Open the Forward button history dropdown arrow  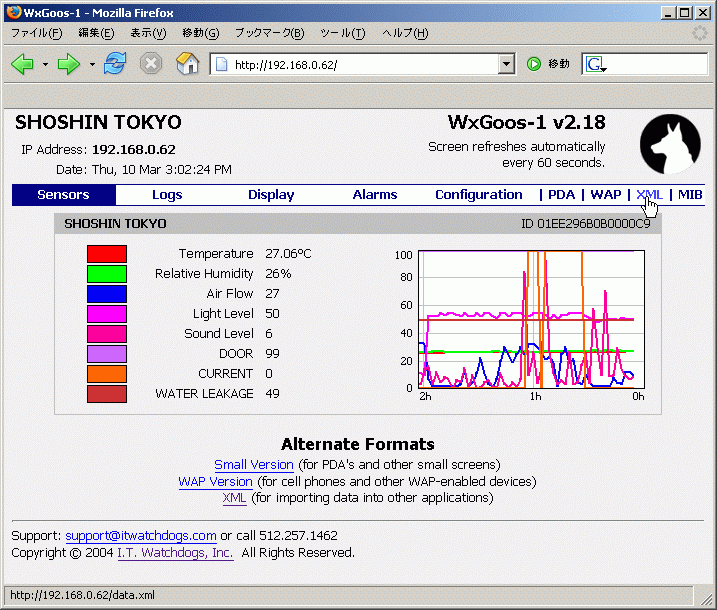coord(92,64)
